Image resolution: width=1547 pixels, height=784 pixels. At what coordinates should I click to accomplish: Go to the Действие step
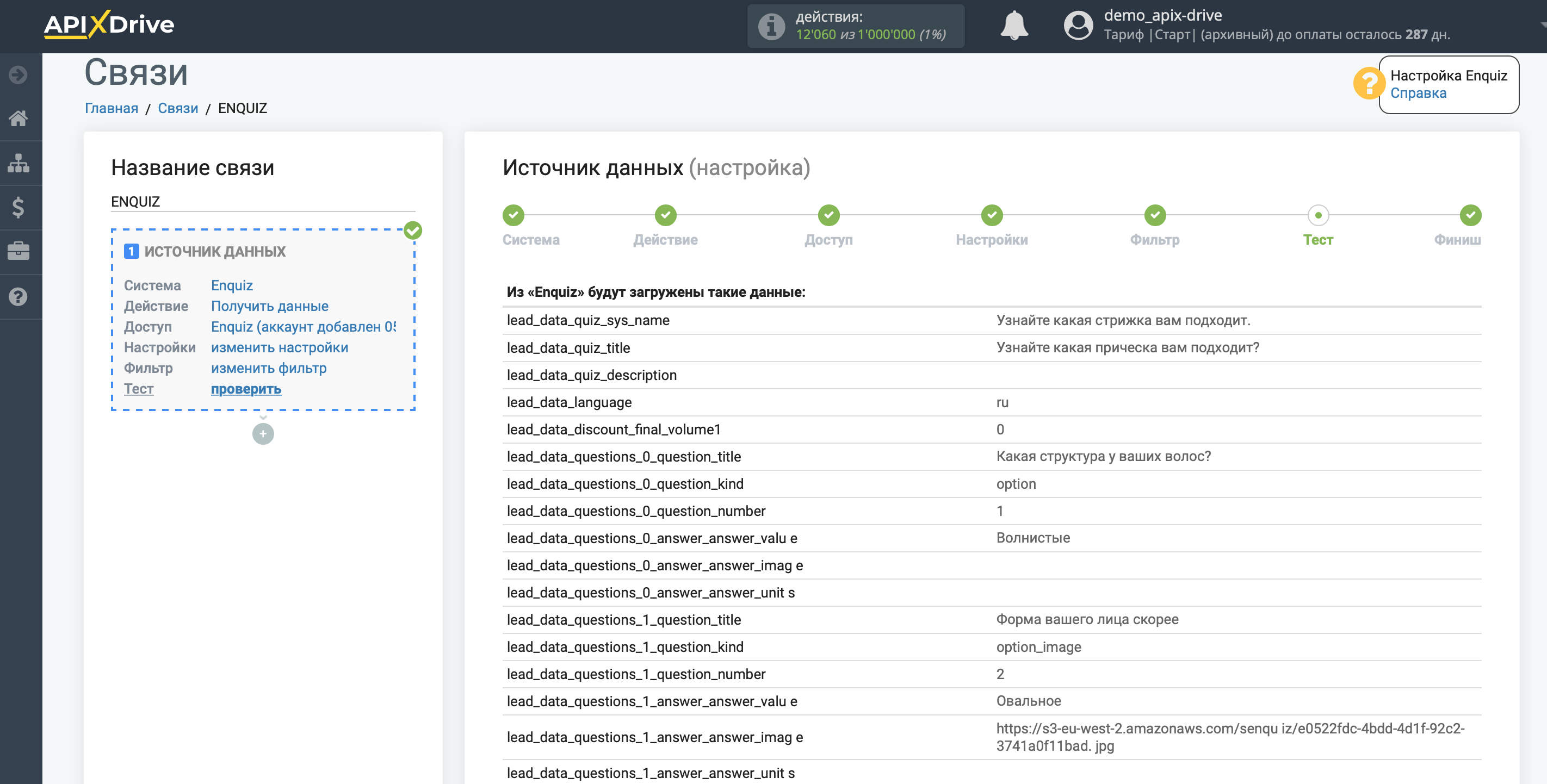(x=665, y=215)
